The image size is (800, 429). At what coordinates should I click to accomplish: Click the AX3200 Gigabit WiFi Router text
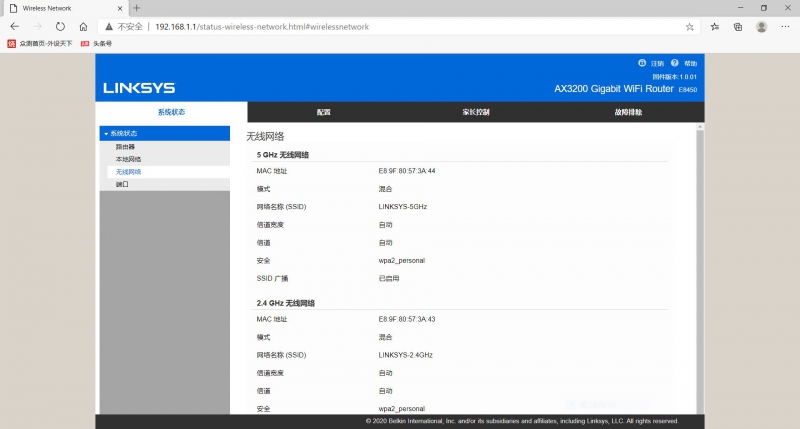(x=614, y=89)
